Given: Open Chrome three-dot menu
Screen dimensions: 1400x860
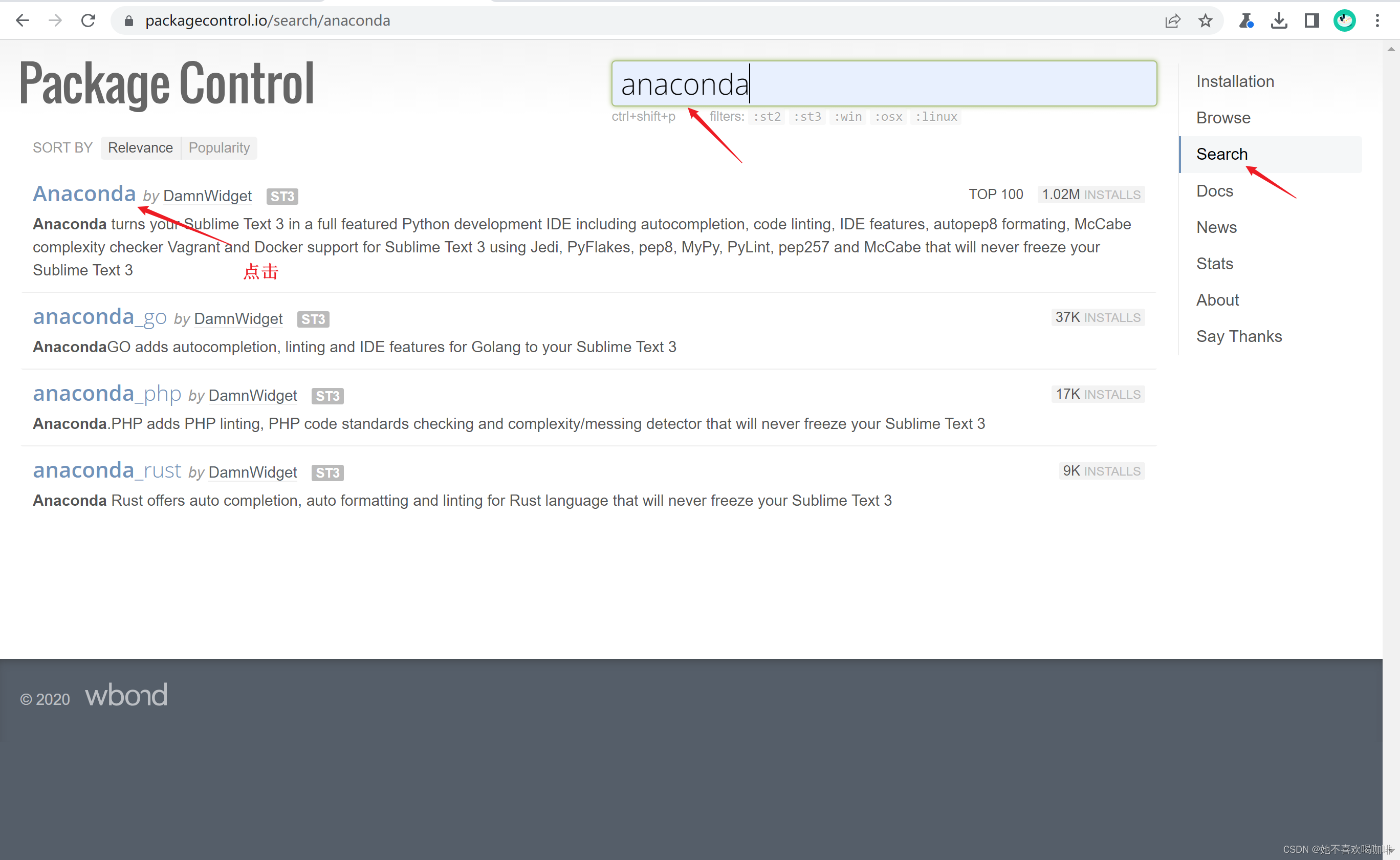Looking at the screenshot, I should coord(1376,21).
